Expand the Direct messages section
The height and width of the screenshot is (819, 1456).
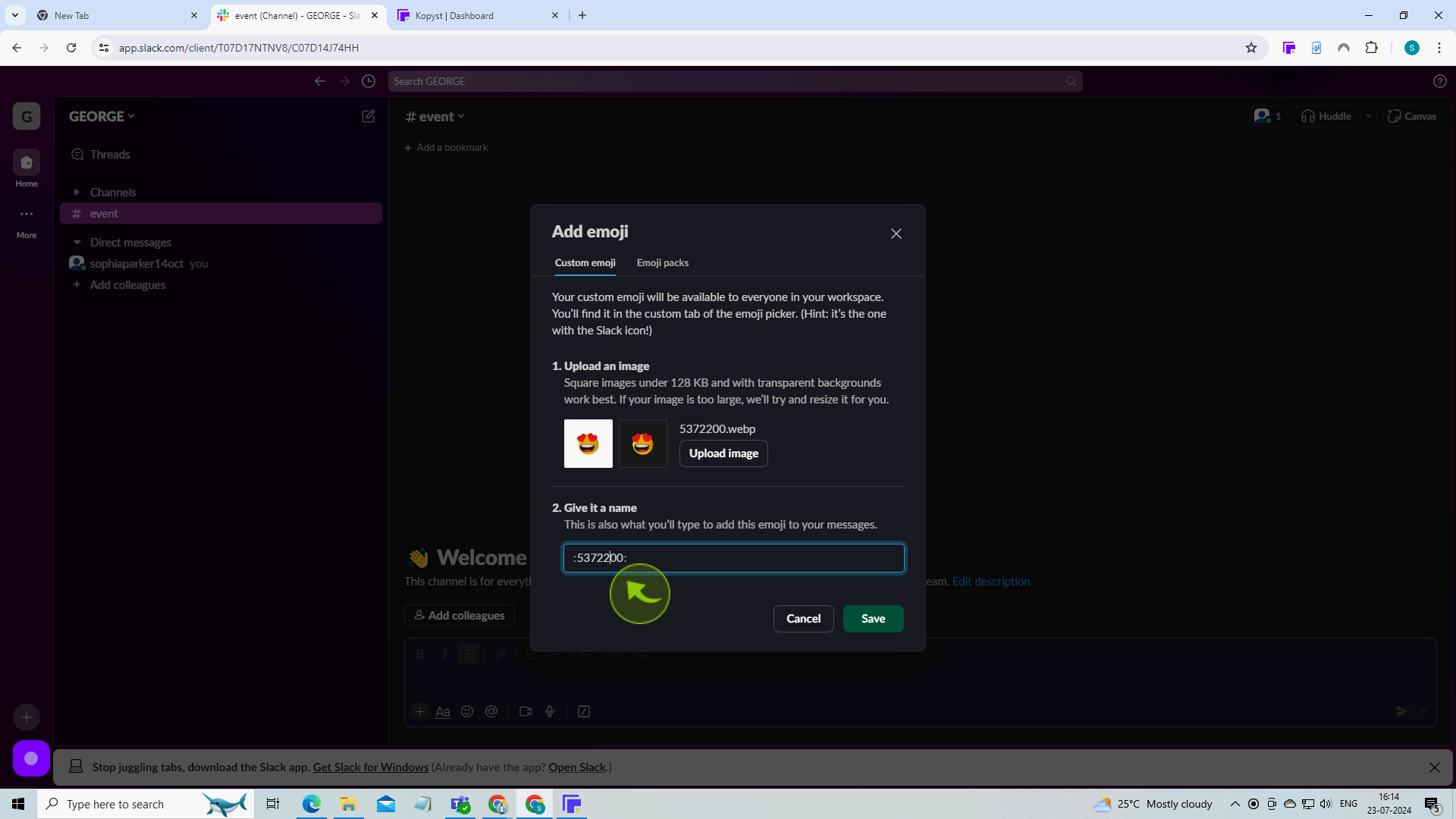pyautogui.click(x=77, y=241)
